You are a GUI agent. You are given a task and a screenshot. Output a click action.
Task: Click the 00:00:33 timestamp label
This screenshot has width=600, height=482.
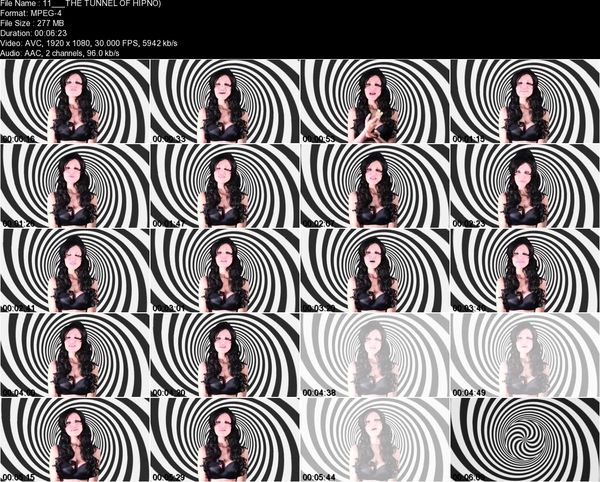point(169,139)
